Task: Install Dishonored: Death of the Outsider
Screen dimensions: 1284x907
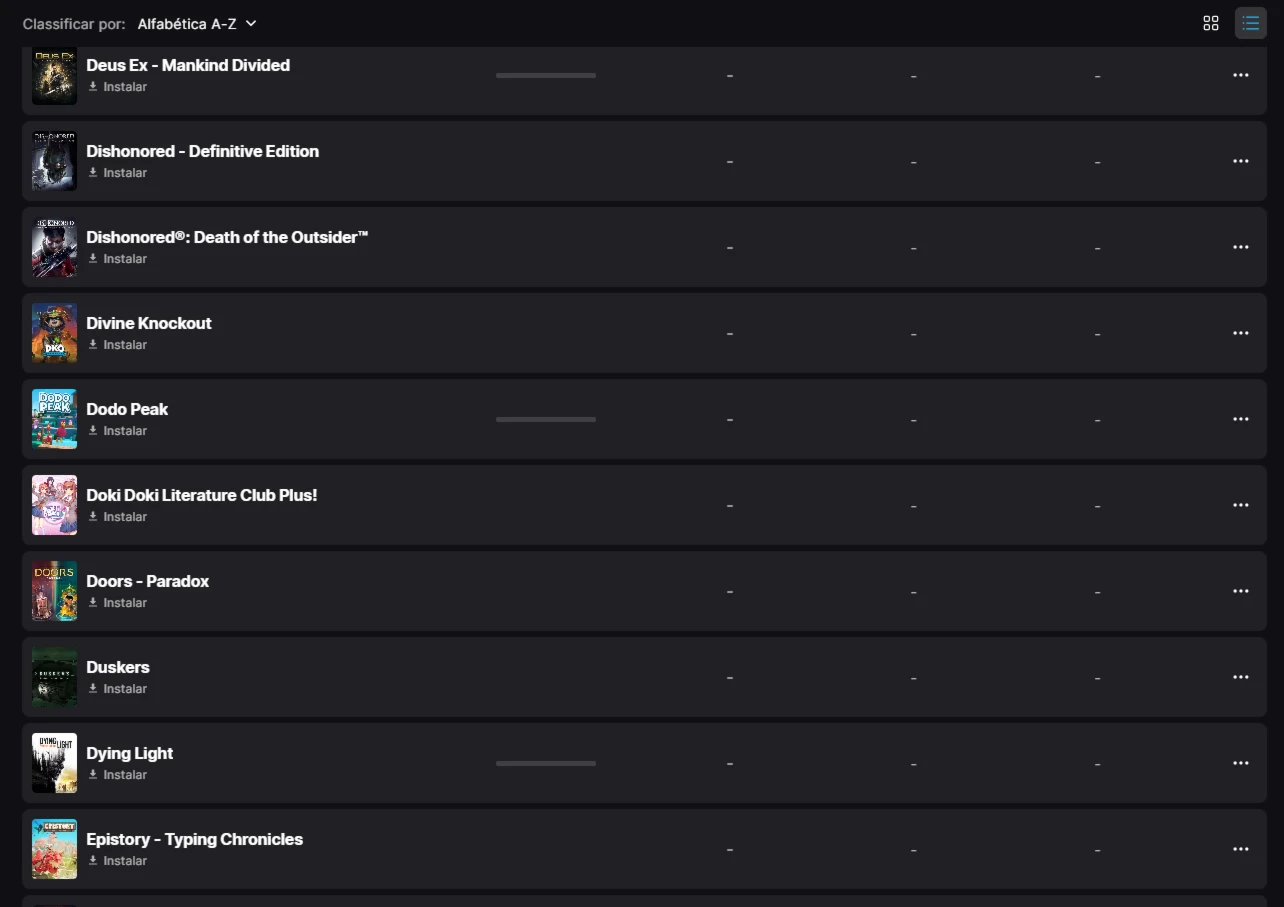Action: 117,259
